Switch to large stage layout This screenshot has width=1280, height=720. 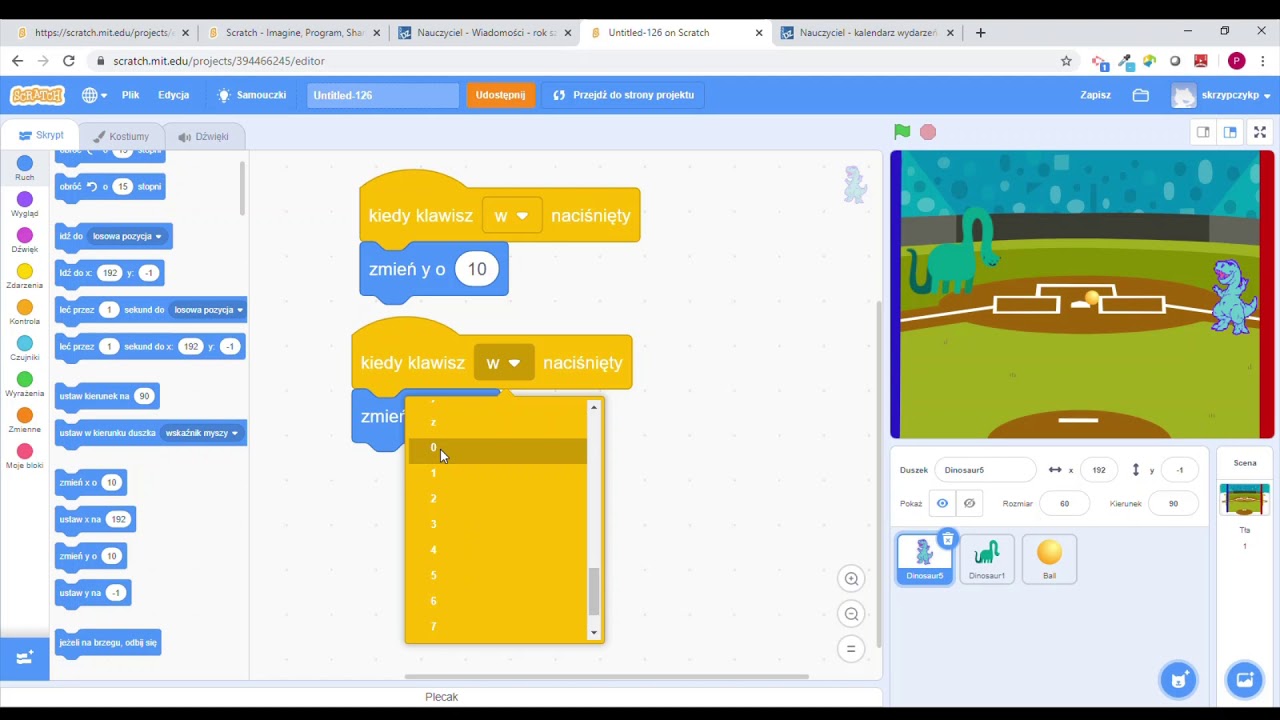click(1230, 132)
